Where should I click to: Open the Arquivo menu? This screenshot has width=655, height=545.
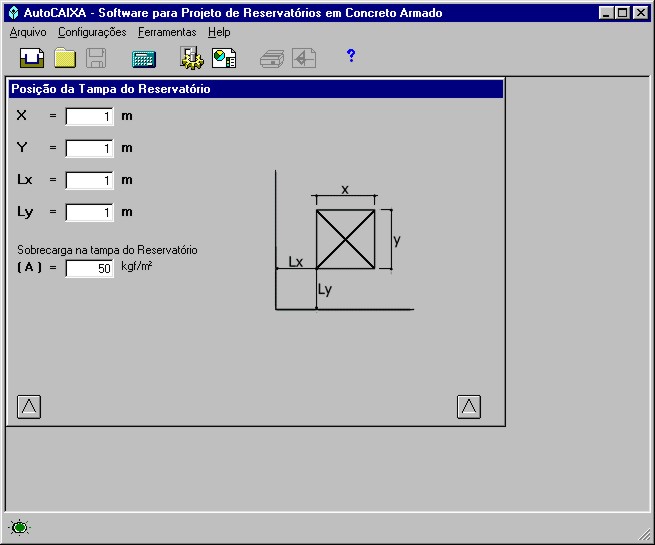pyautogui.click(x=28, y=32)
